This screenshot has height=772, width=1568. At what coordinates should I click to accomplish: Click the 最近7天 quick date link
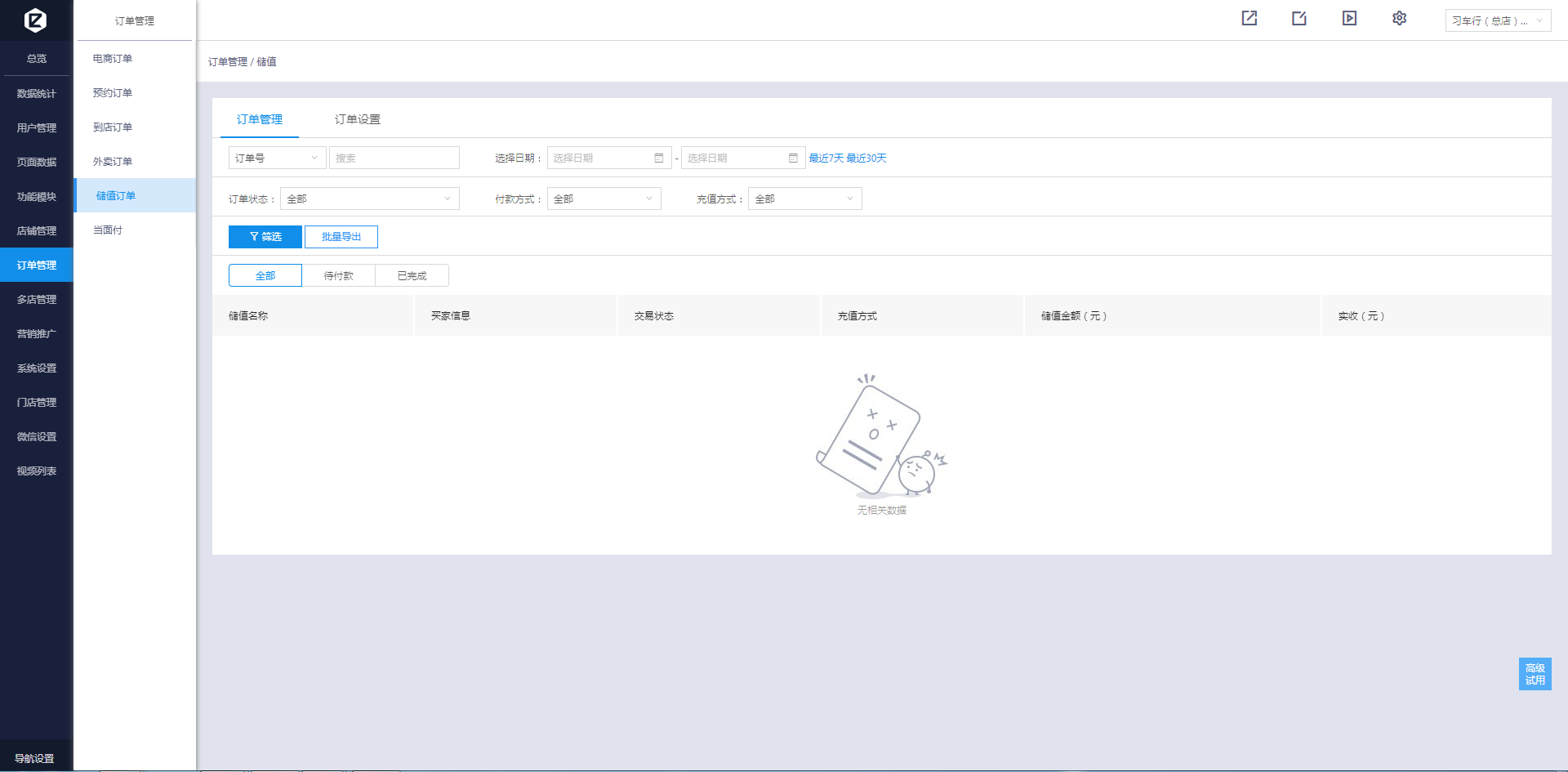coord(826,158)
